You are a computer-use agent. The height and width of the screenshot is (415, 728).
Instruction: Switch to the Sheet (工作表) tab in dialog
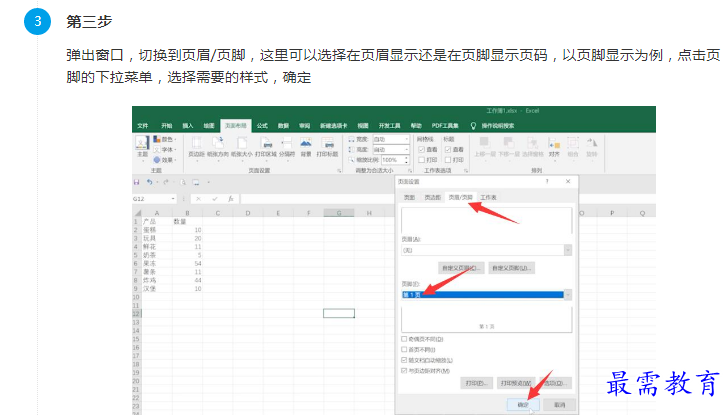pos(488,198)
